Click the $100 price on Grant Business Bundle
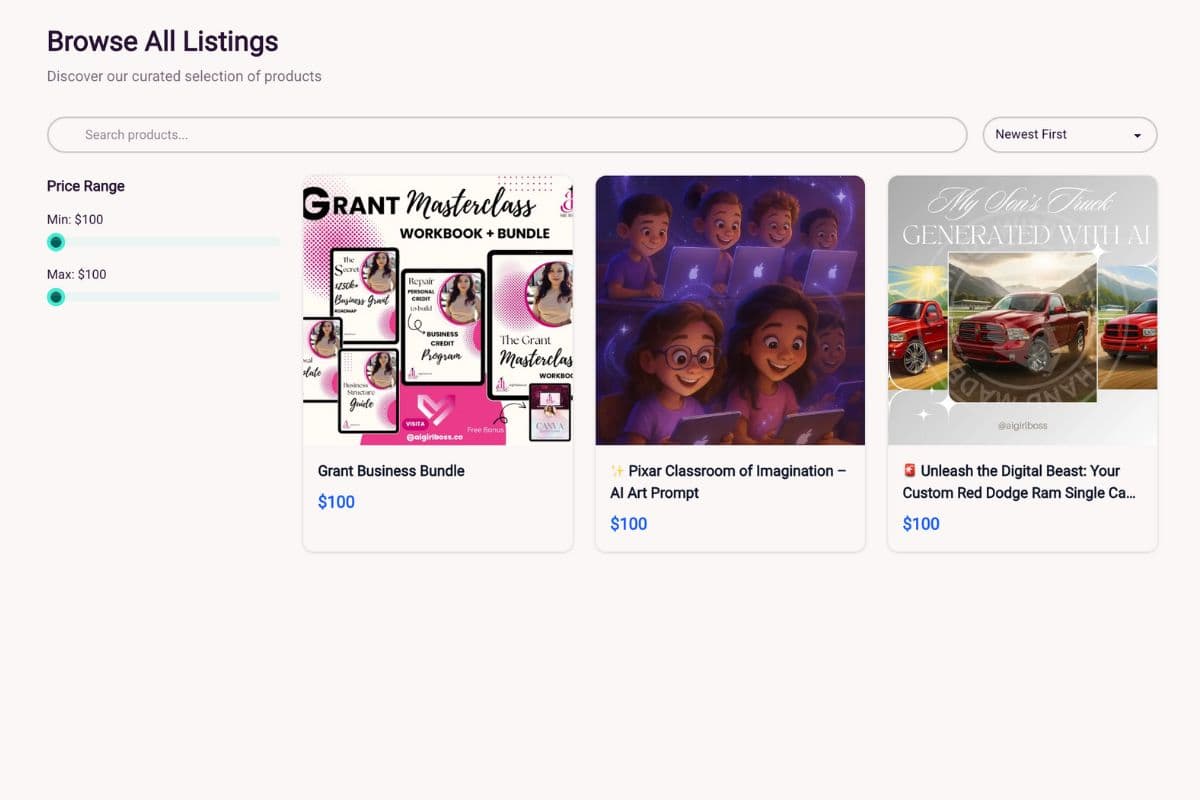Screen dimensions: 1200x800 point(336,501)
